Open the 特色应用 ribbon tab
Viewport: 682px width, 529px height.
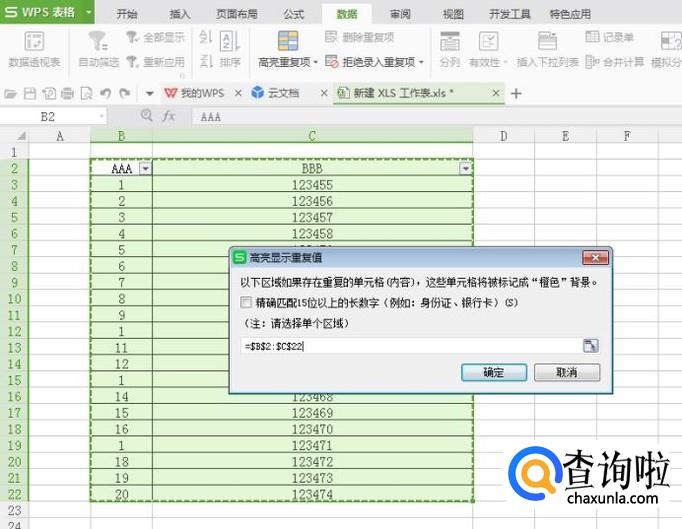570,14
